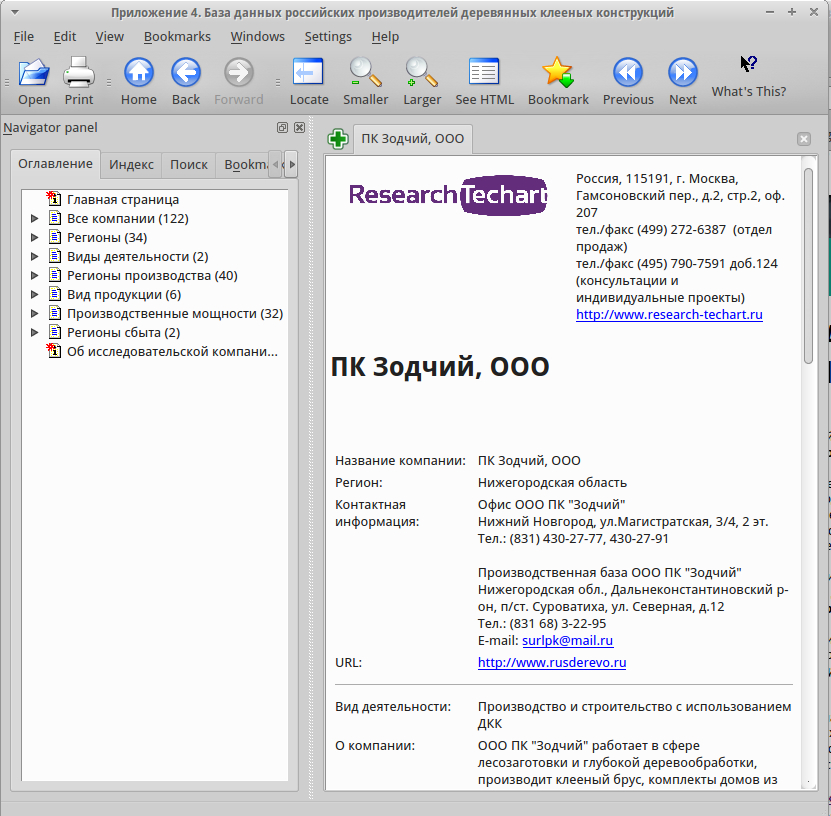Viewport: 831px width, 816px height.
Task: Select the ПК Зодчий, ООО document tab
Action: (x=412, y=139)
